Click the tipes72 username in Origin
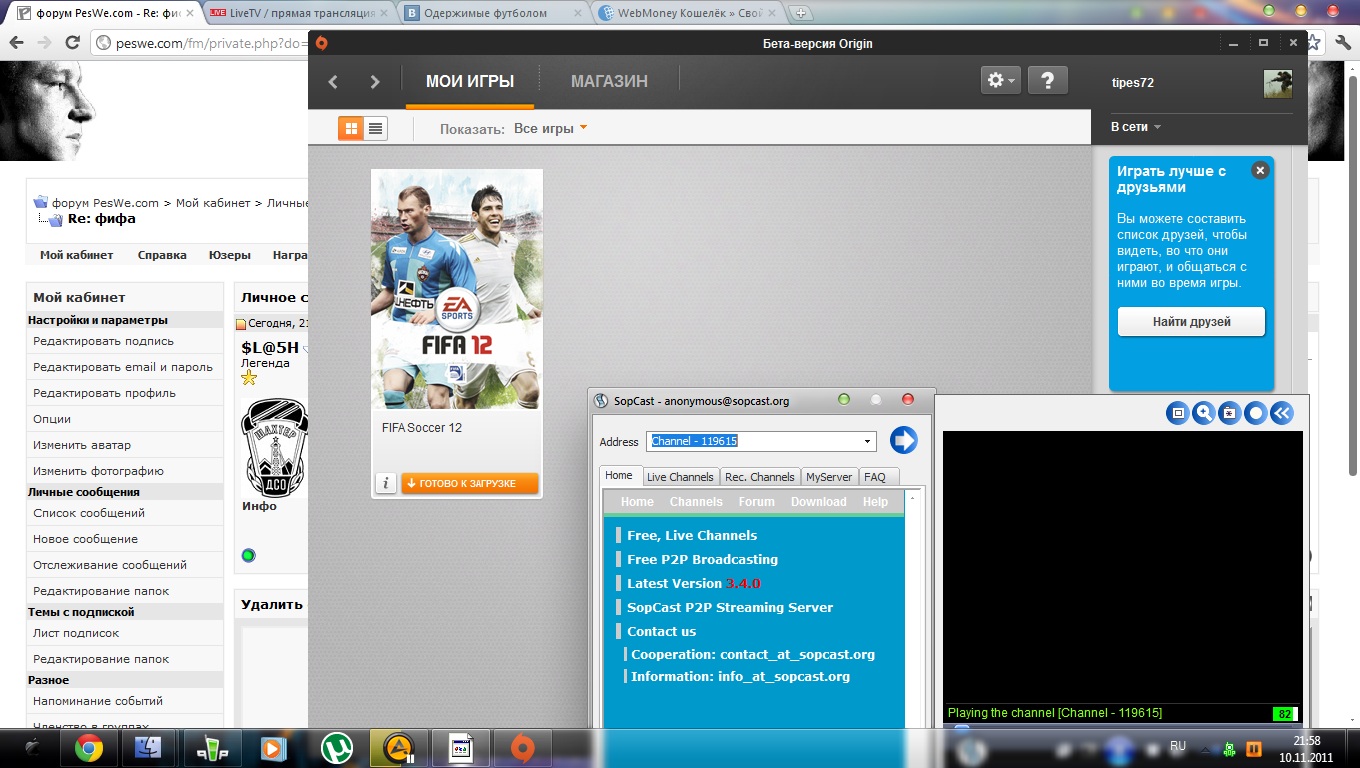Image resolution: width=1360 pixels, height=768 pixels. tap(1133, 83)
